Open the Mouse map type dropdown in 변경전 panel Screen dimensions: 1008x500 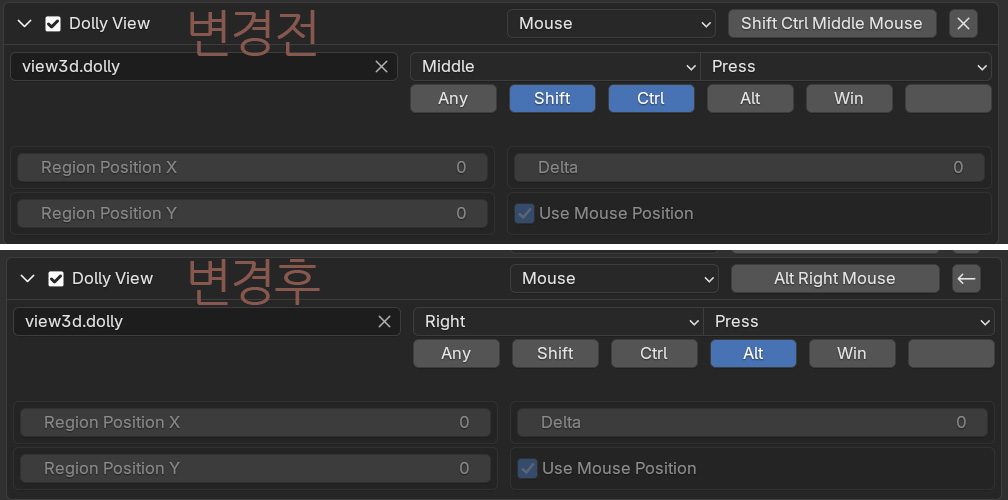611,24
